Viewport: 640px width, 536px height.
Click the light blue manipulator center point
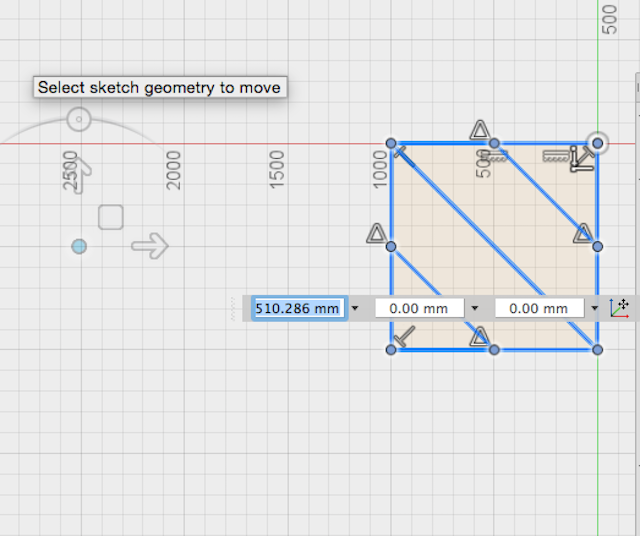coord(79,247)
